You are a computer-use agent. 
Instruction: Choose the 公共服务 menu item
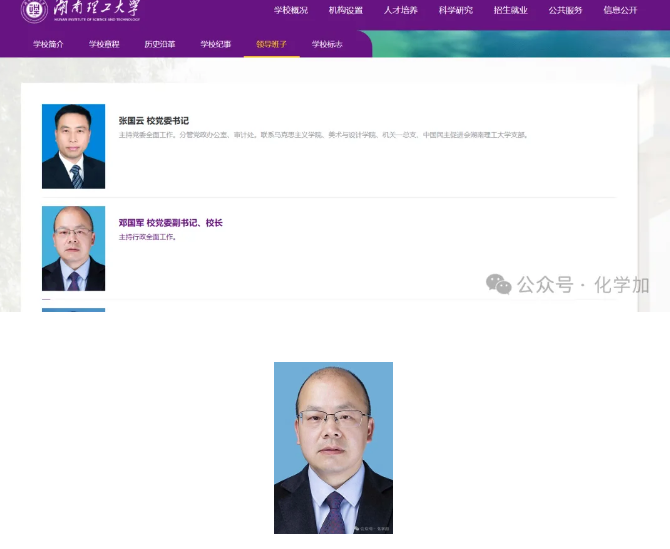[x=565, y=10]
